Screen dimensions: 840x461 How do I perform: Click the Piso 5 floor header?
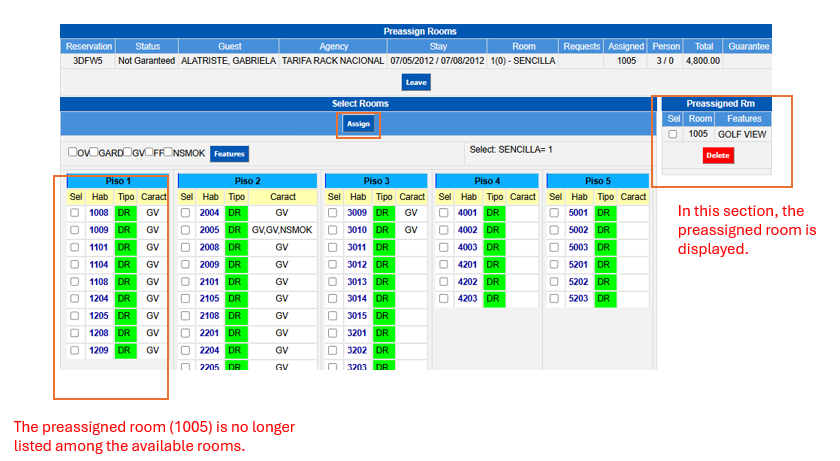tap(597, 181)
